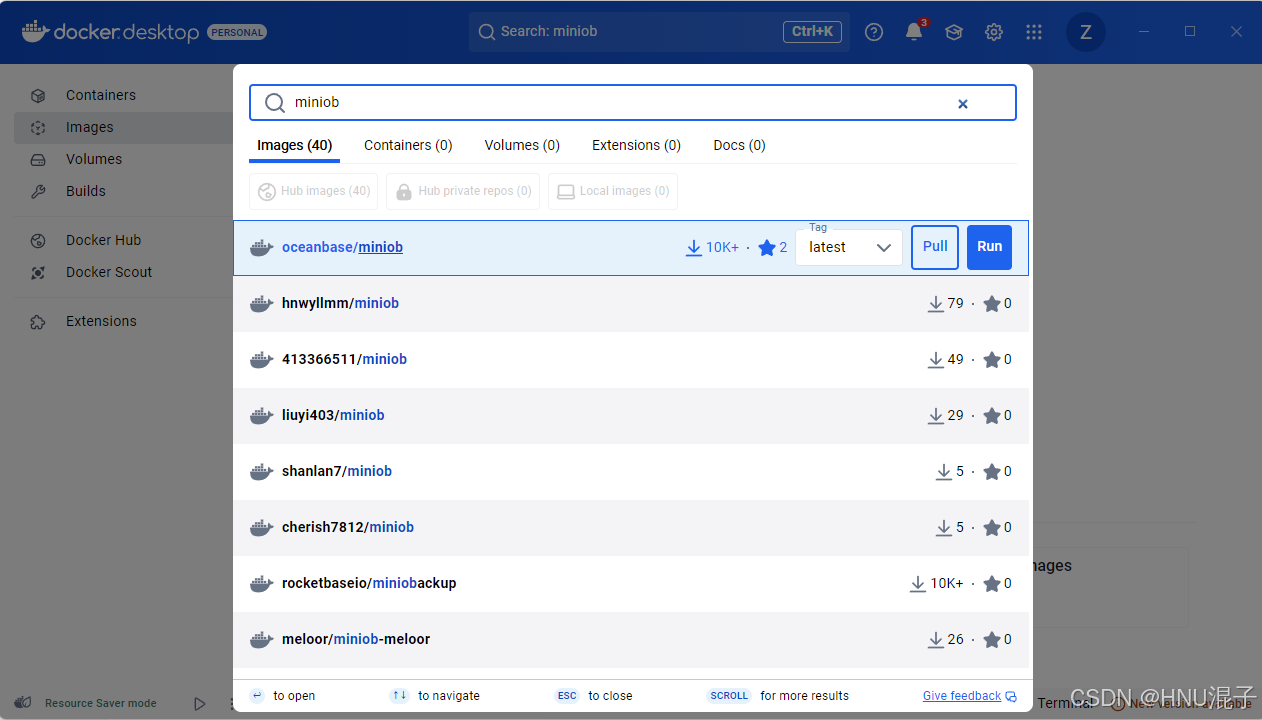The image size is (1262, 720).
Task: Open Docker notifications bell
Action: (x=913, y=31)
